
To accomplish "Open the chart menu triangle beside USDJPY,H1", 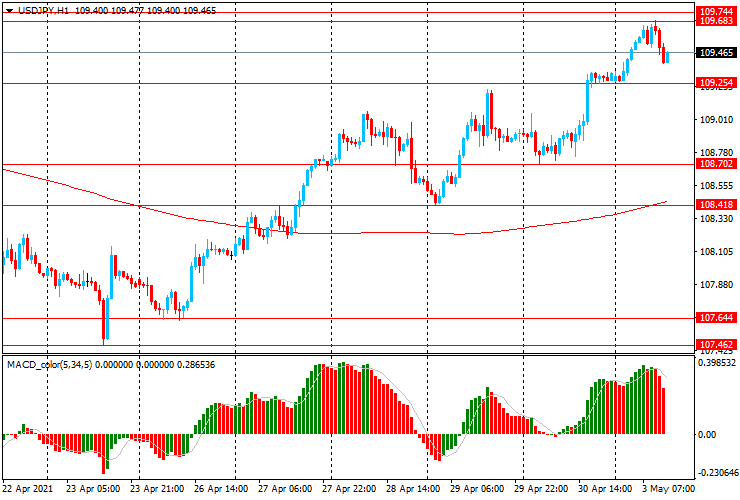I will pos(9,11).
